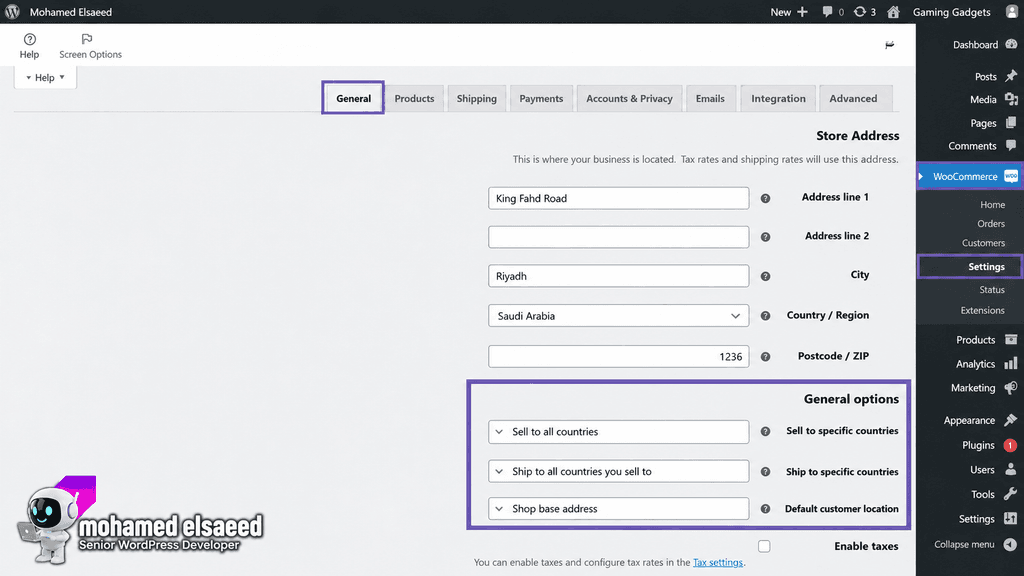This screenshot has height=576, width=1024.
Task: Click the Collapse menu arrow icon
Action: point(1010,545)
